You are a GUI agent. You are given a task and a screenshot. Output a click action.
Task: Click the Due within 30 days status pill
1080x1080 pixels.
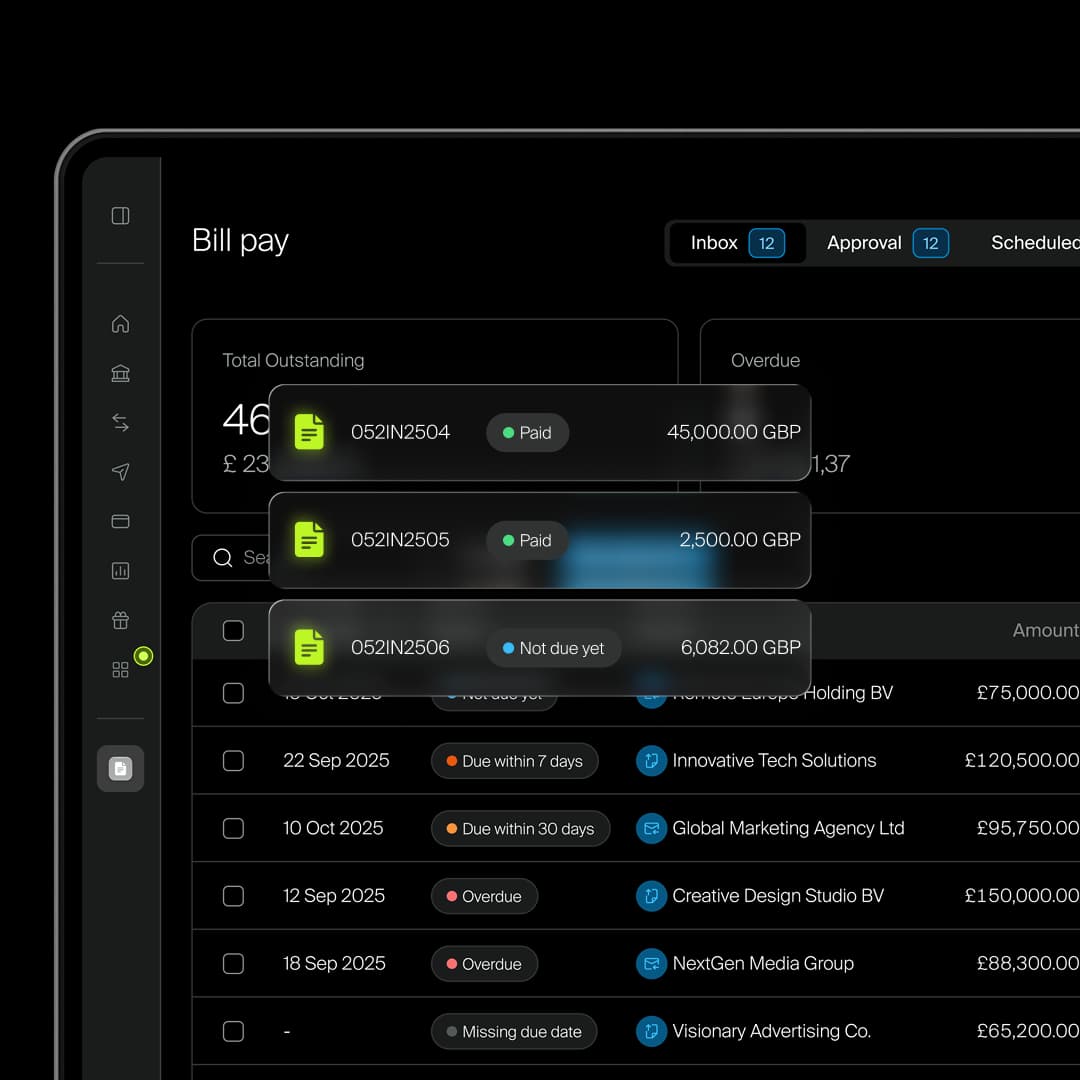[x=521, y=829]
